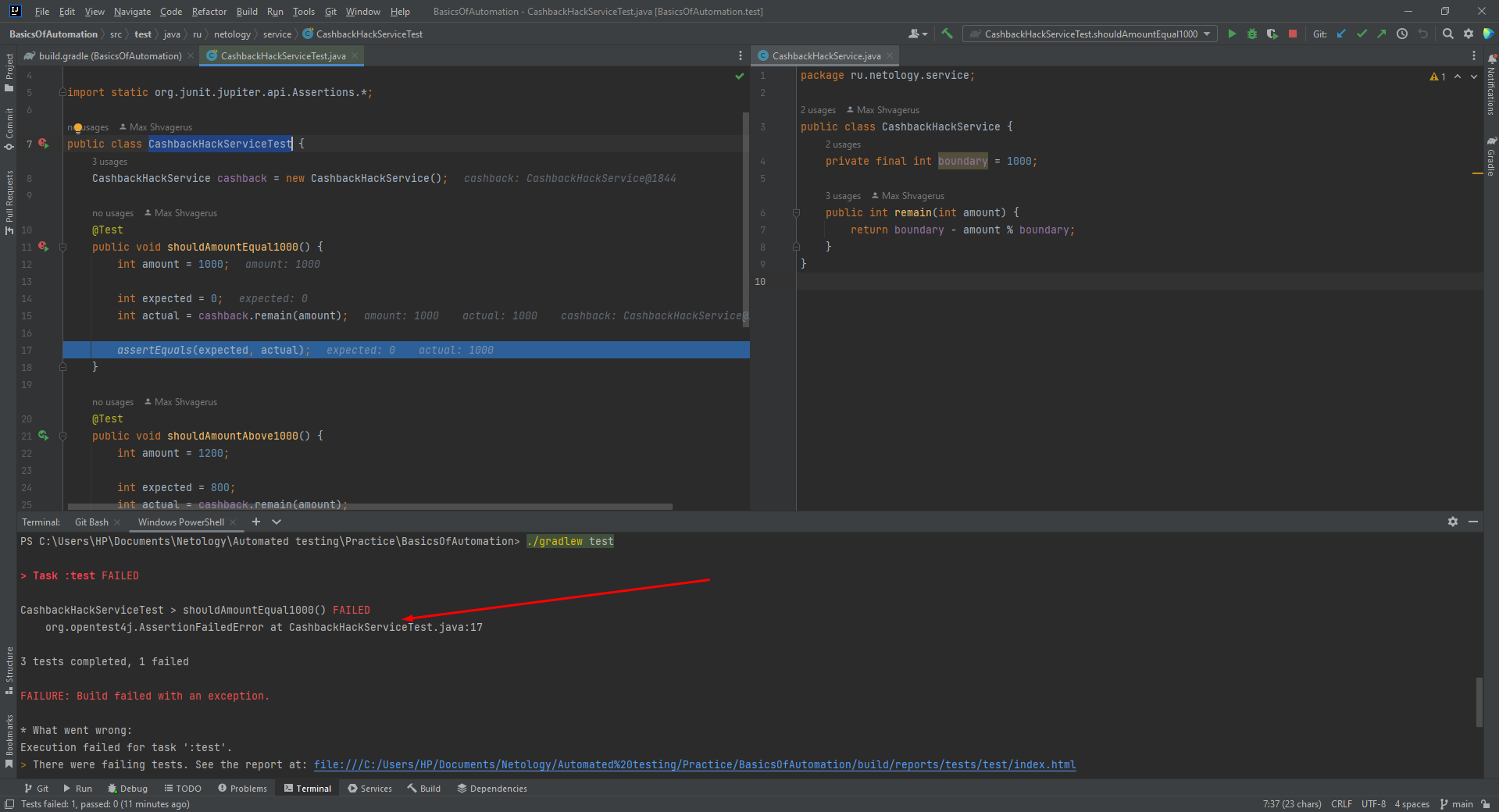
Task: Start a Debug session with the bug icon
Action: pyautogui.click(x=1251, y=34)
